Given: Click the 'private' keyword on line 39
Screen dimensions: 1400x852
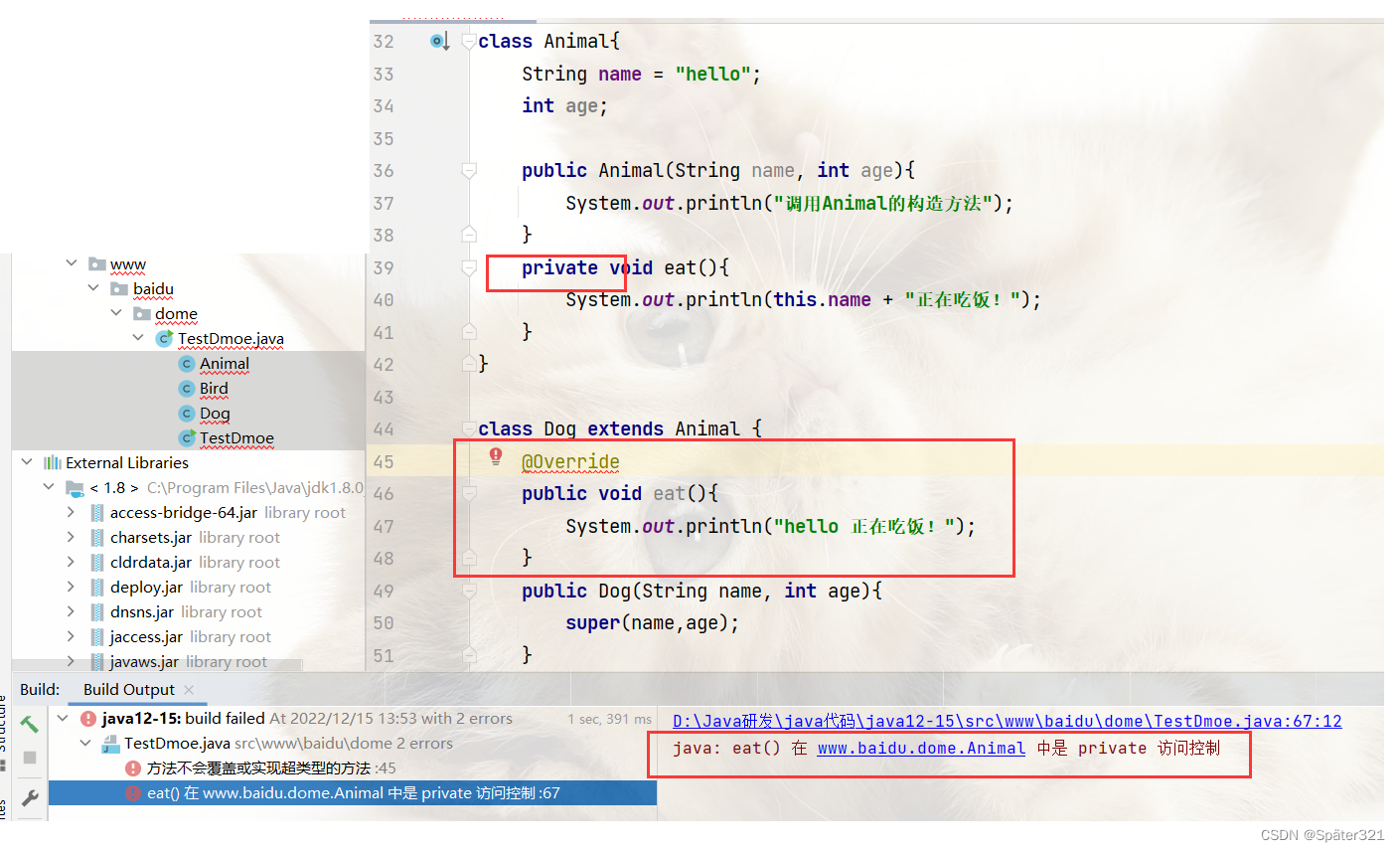Looking at the screenshot, I should (559, 267).
